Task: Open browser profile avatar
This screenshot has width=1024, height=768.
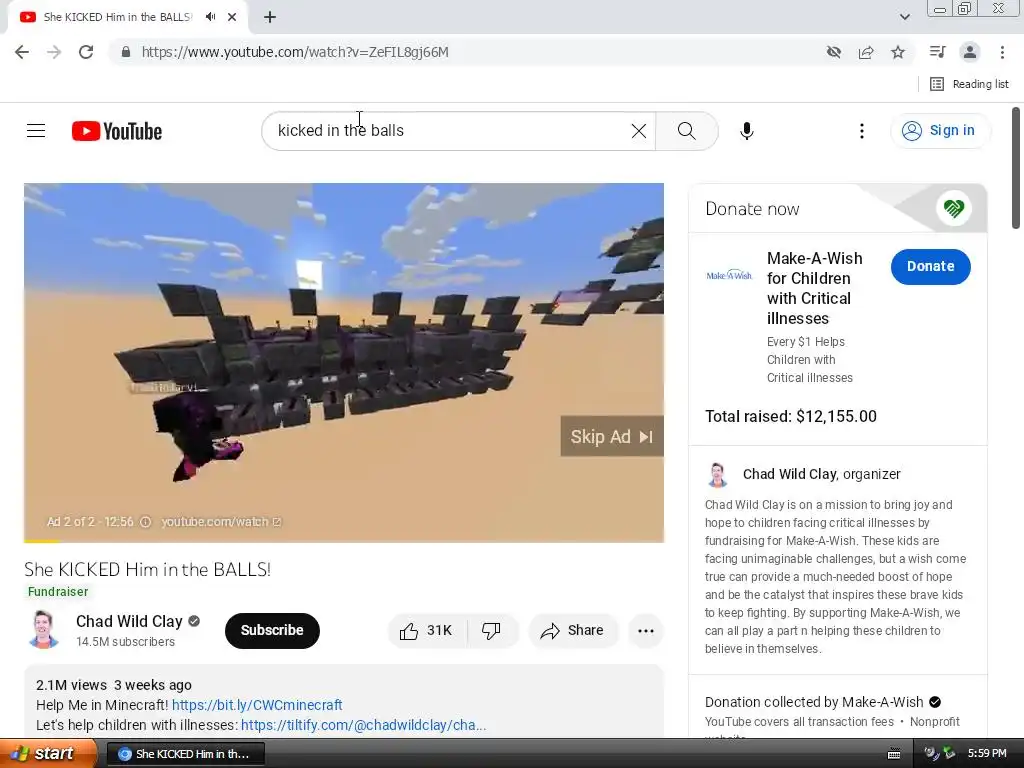Action: (970, 52)
